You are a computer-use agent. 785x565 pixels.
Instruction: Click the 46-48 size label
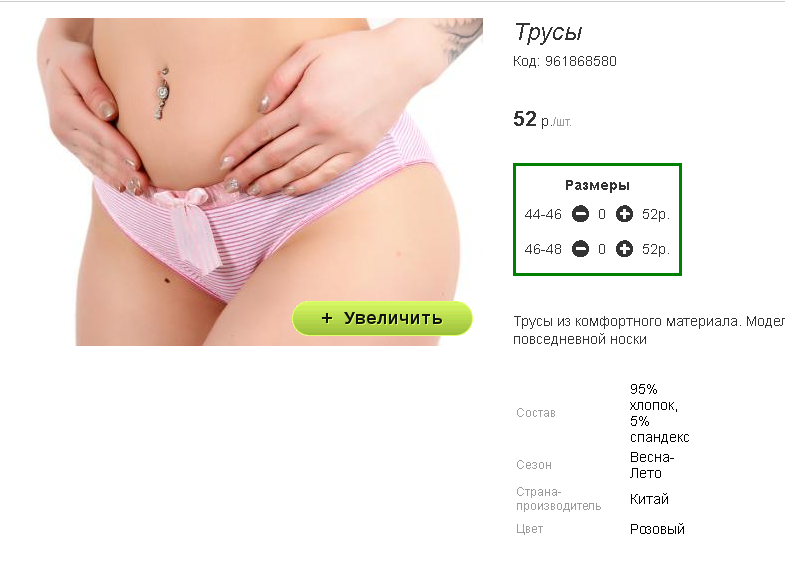click(543, 249)
